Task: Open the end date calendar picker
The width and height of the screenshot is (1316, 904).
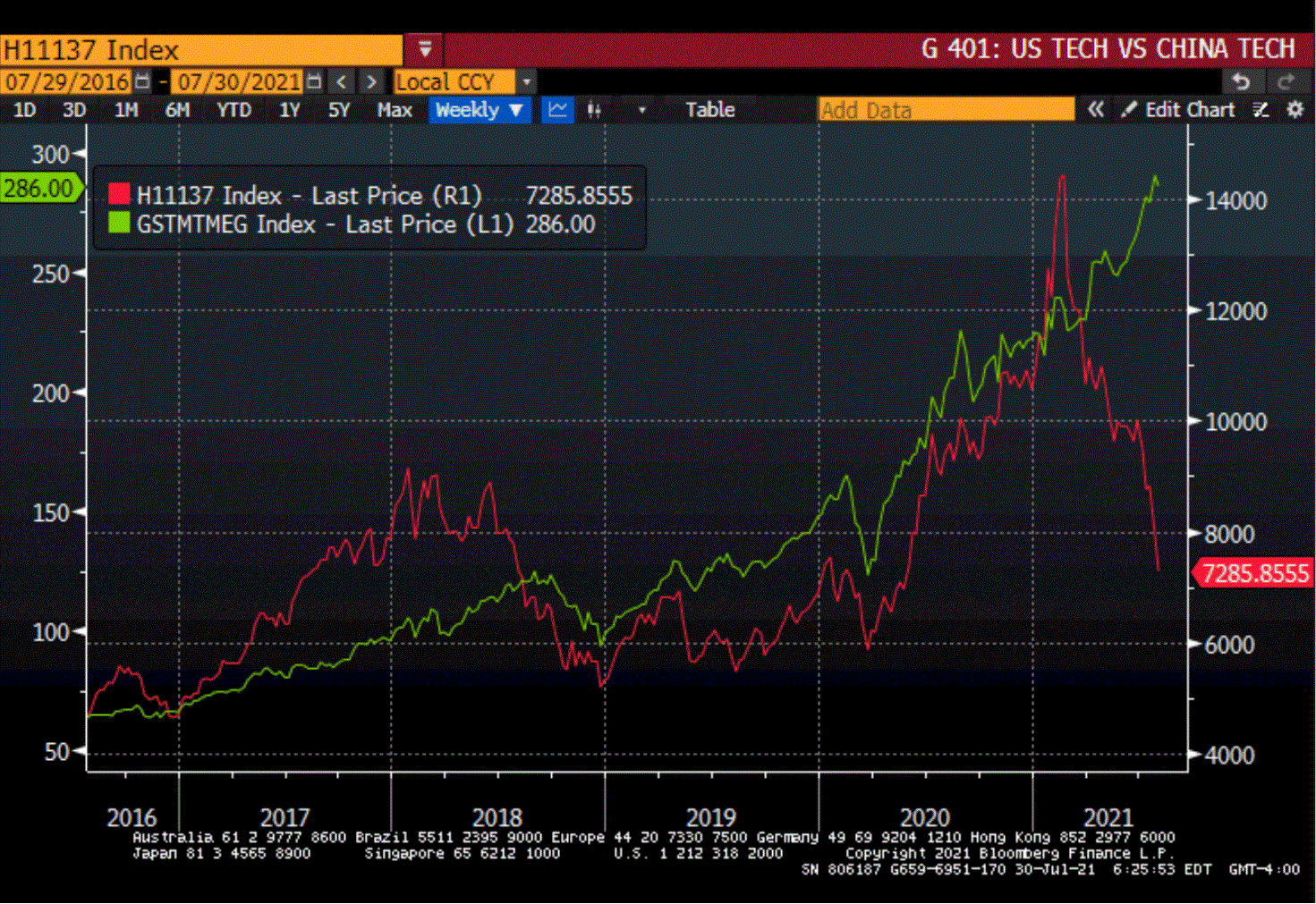Action: (x=313, y=82)
